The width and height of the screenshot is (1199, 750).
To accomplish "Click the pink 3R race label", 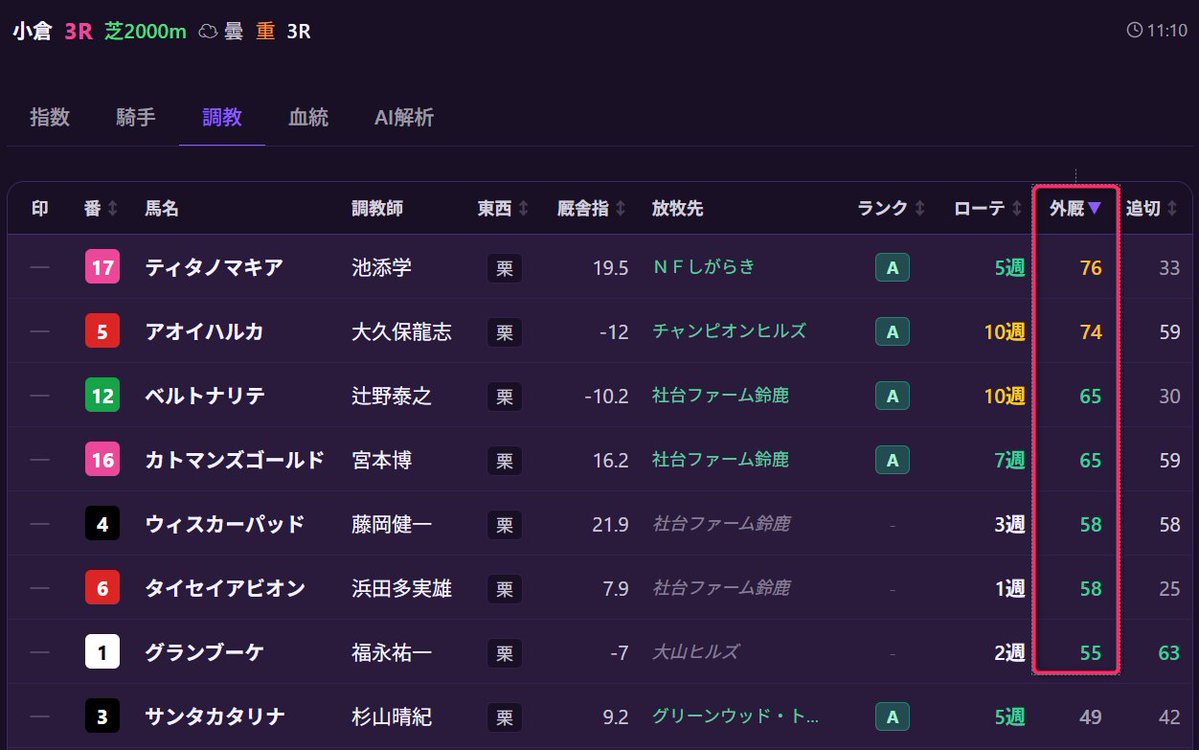I will [x=79, y=31].
